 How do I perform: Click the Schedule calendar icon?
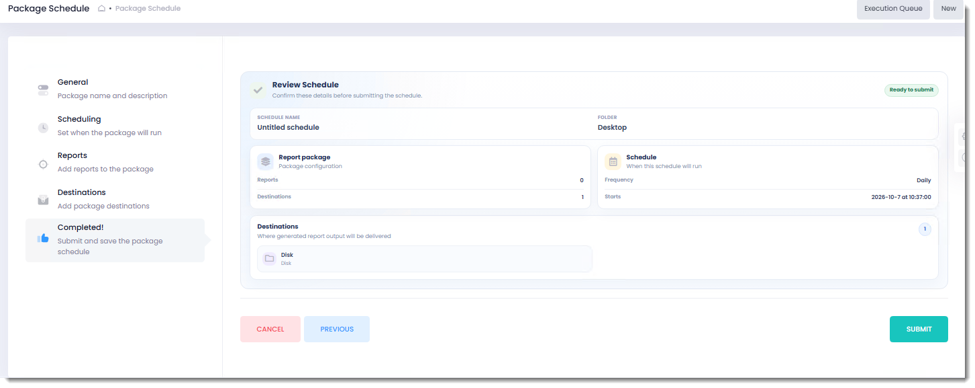pyautogui.click(x=613, y=162)
